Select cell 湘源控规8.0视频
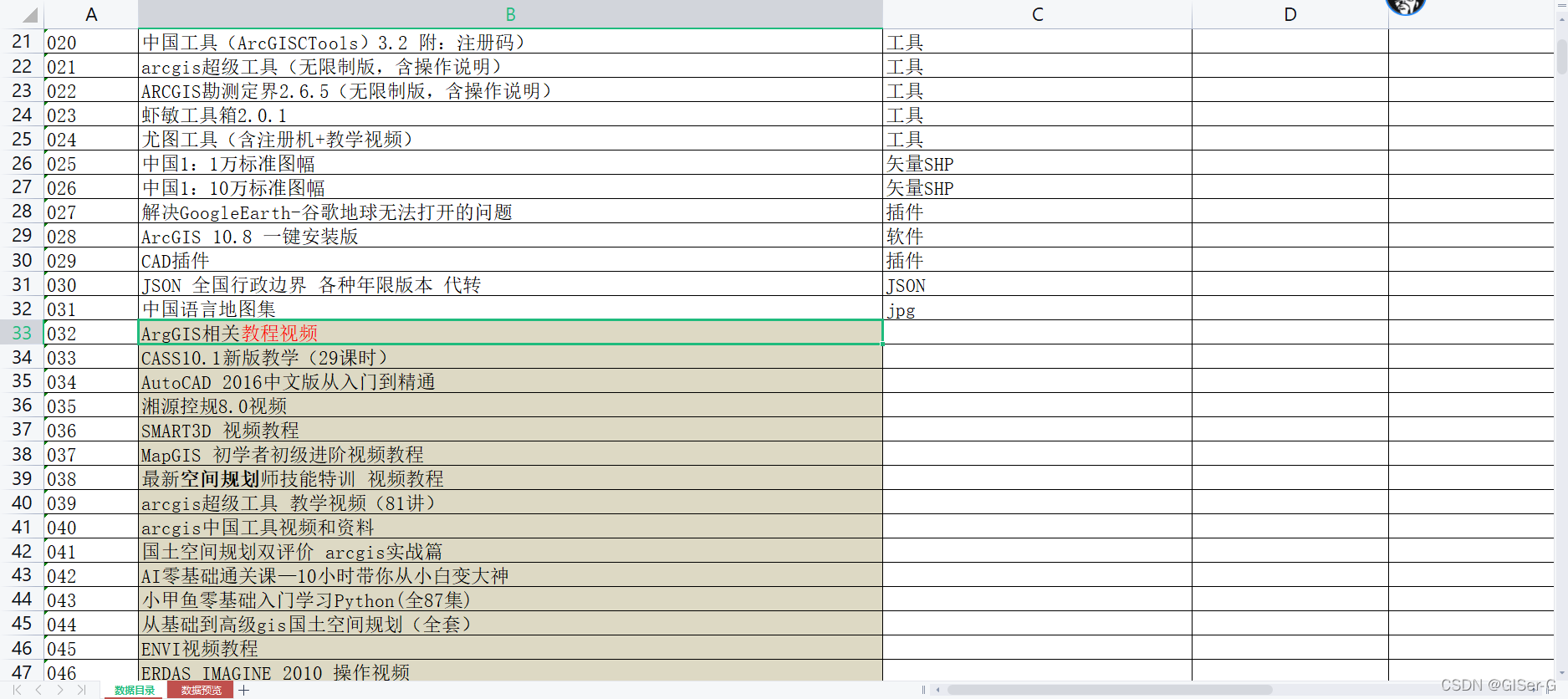 click(x=510, y=406)
